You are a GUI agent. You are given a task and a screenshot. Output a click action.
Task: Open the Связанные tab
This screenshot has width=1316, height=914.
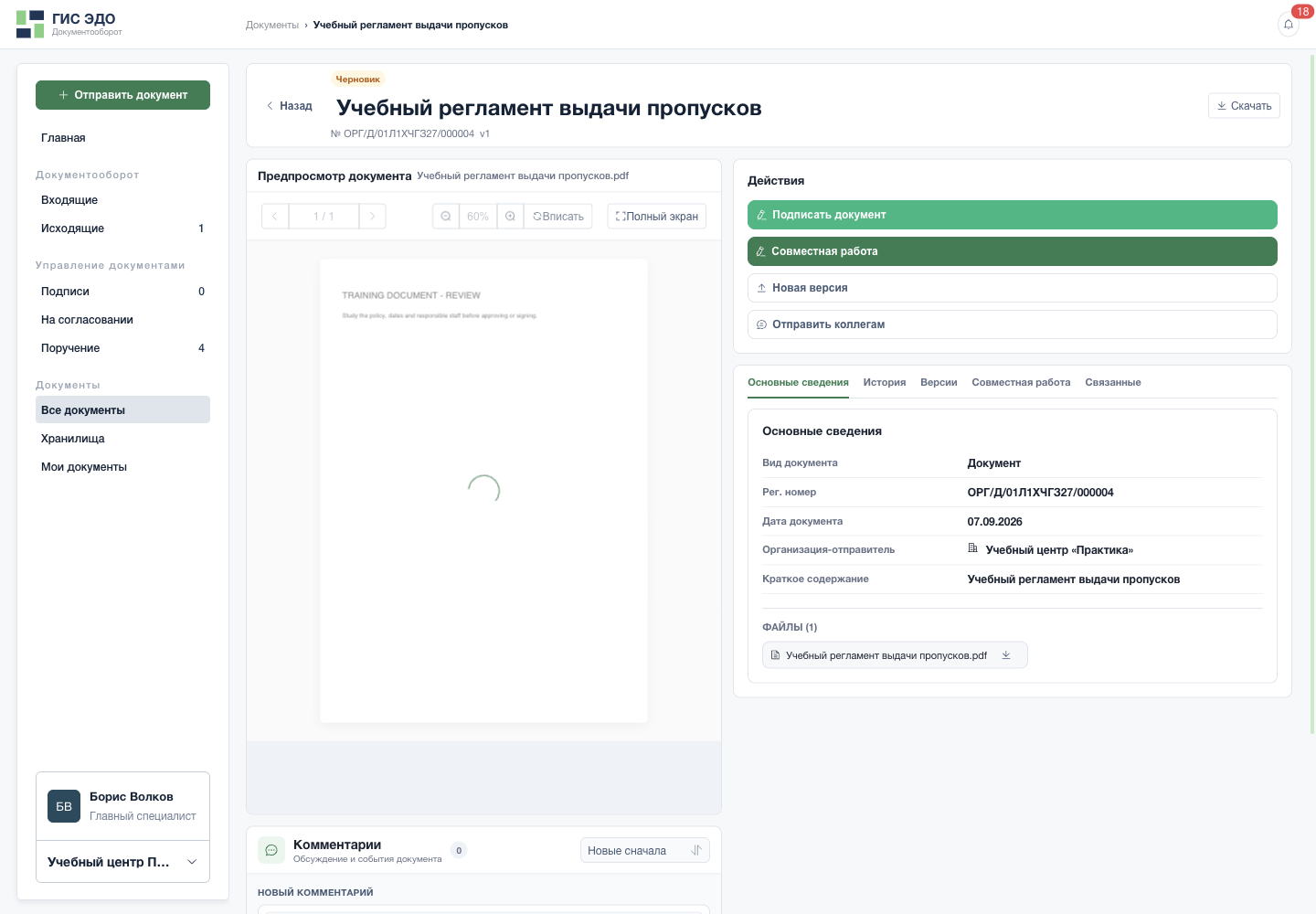pyautogui.click(x=1113, y=382)
